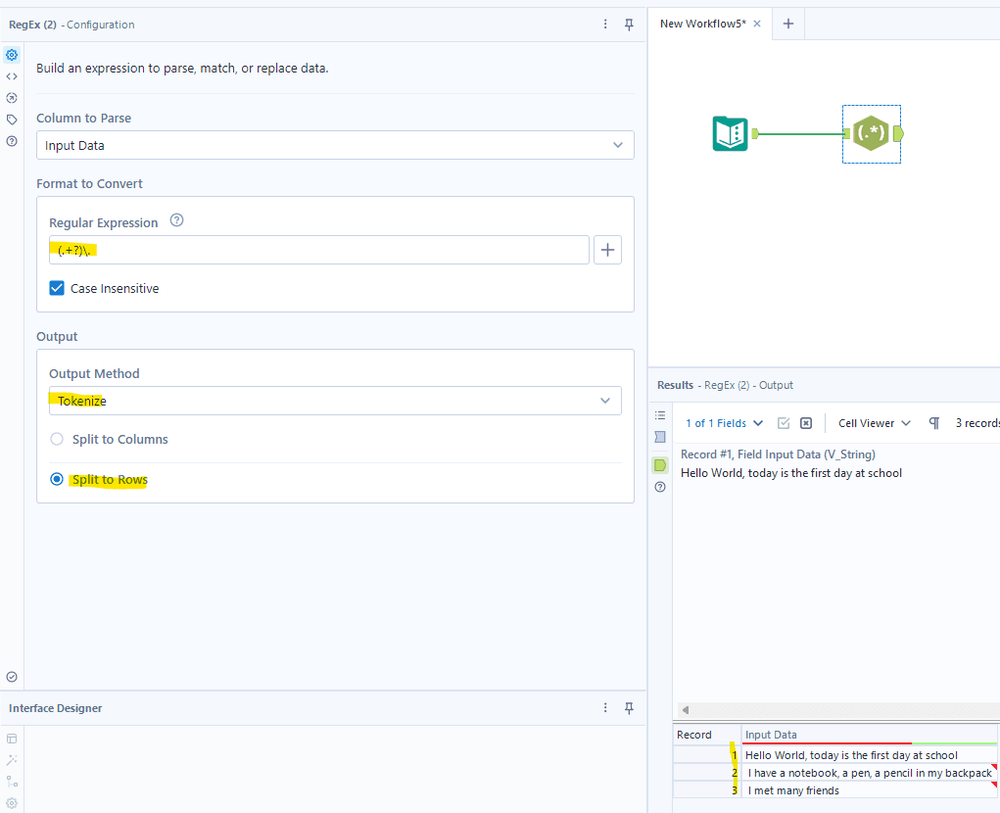The height and width of the screenshot is (813, 1000).
Task: Click the check mark icon above Interface Designer
Action: [x=11, y=677]
